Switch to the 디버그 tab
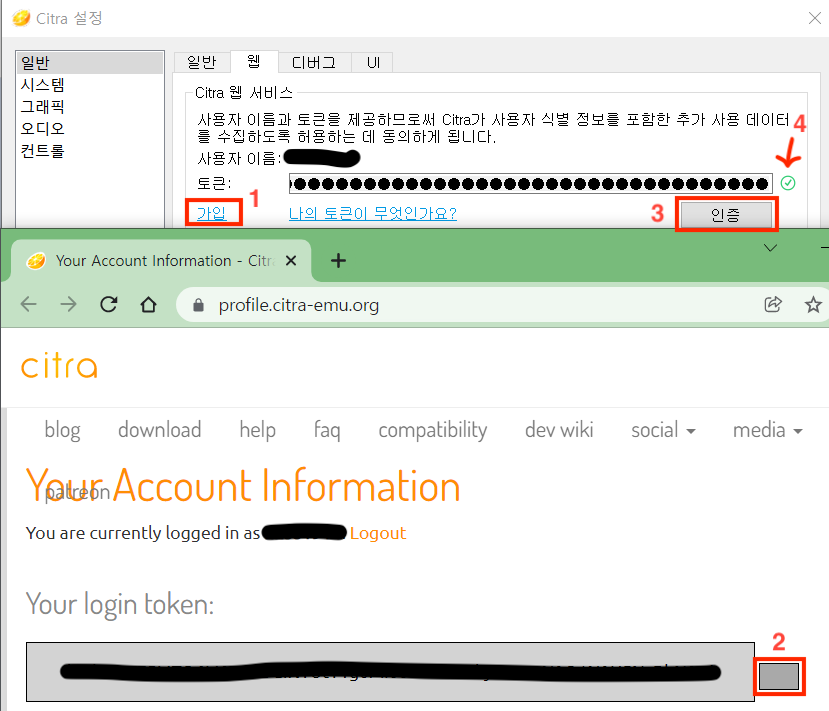Screen dimensions: 829x711 click(x=314, y=62)
